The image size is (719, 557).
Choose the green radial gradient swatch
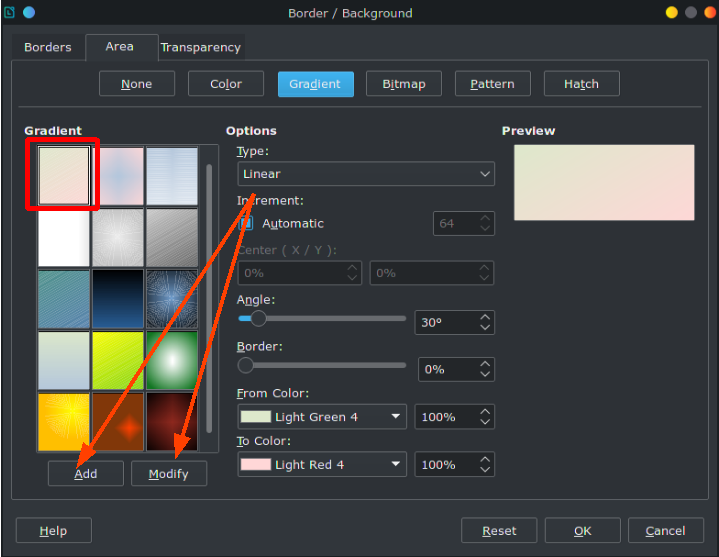point(172,360)
